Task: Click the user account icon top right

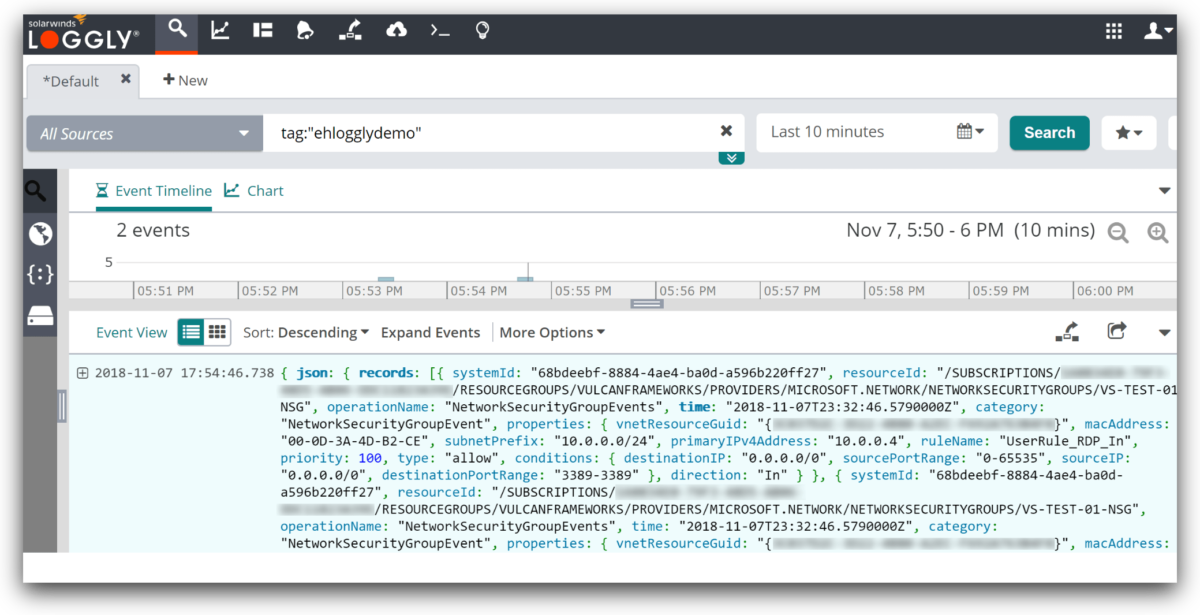Action: [1157, 30]
